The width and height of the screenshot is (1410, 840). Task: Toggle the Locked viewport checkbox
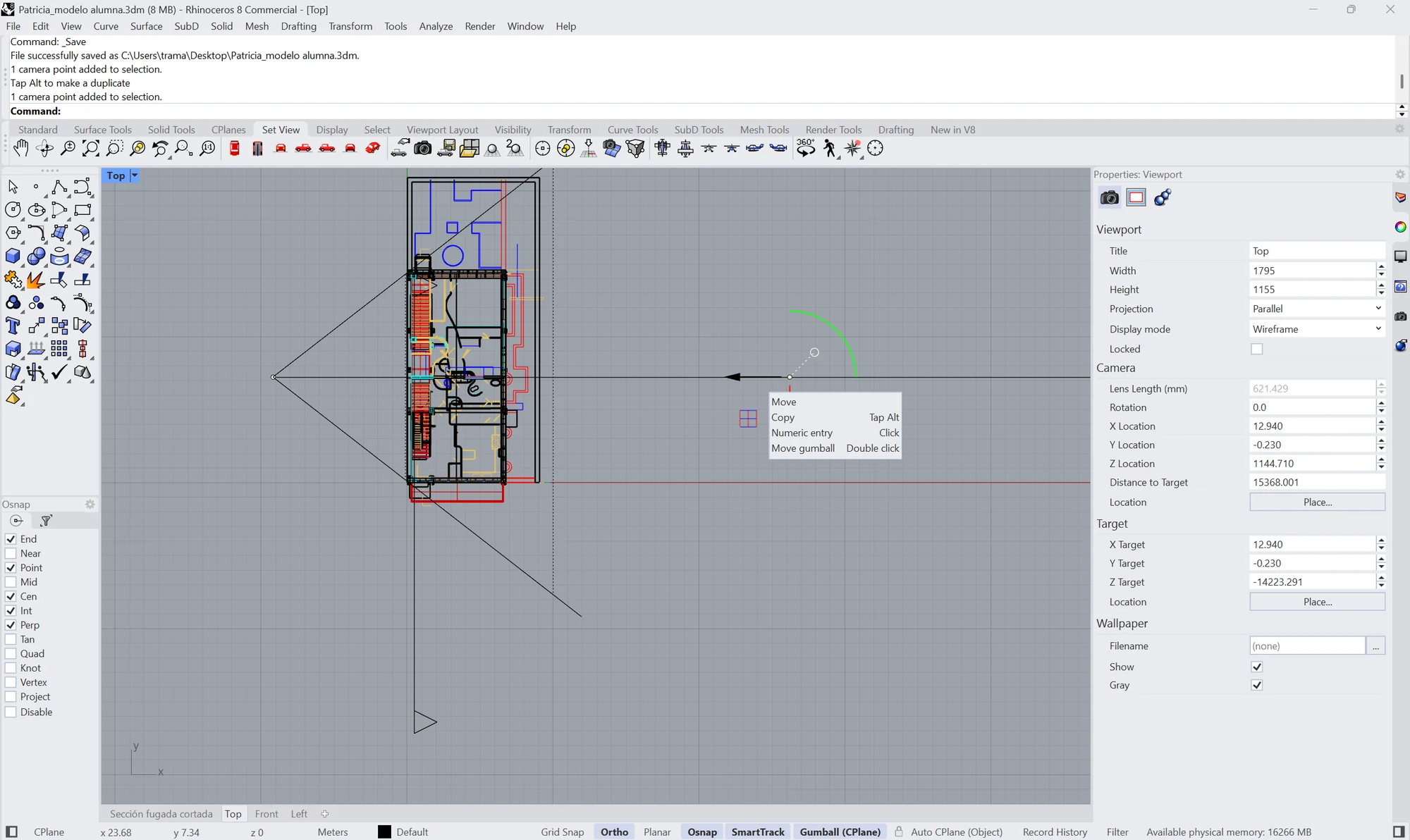[x=1256, y=349]
